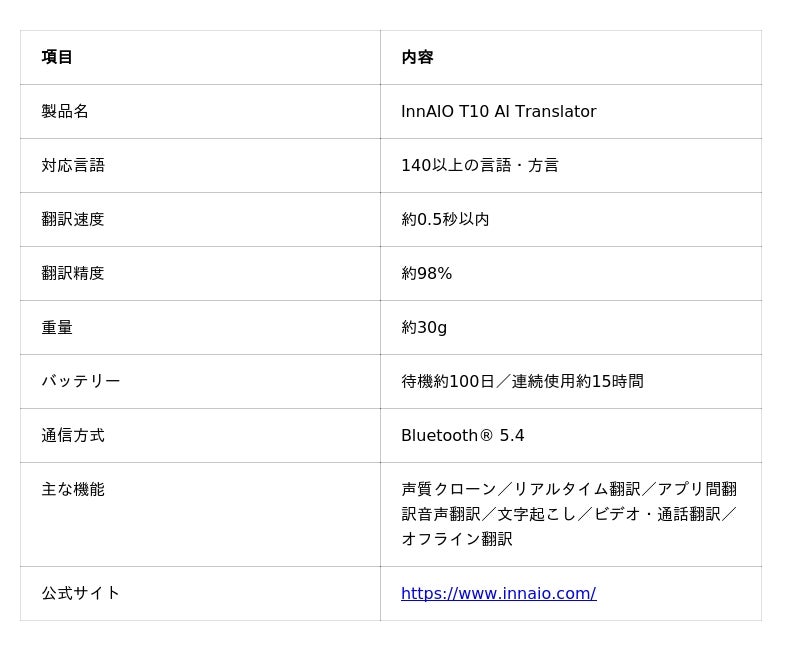Screen dimensions: 800x651
Task: Click the InnAIO T10 AI Translator text
Action: click(498, 111)
